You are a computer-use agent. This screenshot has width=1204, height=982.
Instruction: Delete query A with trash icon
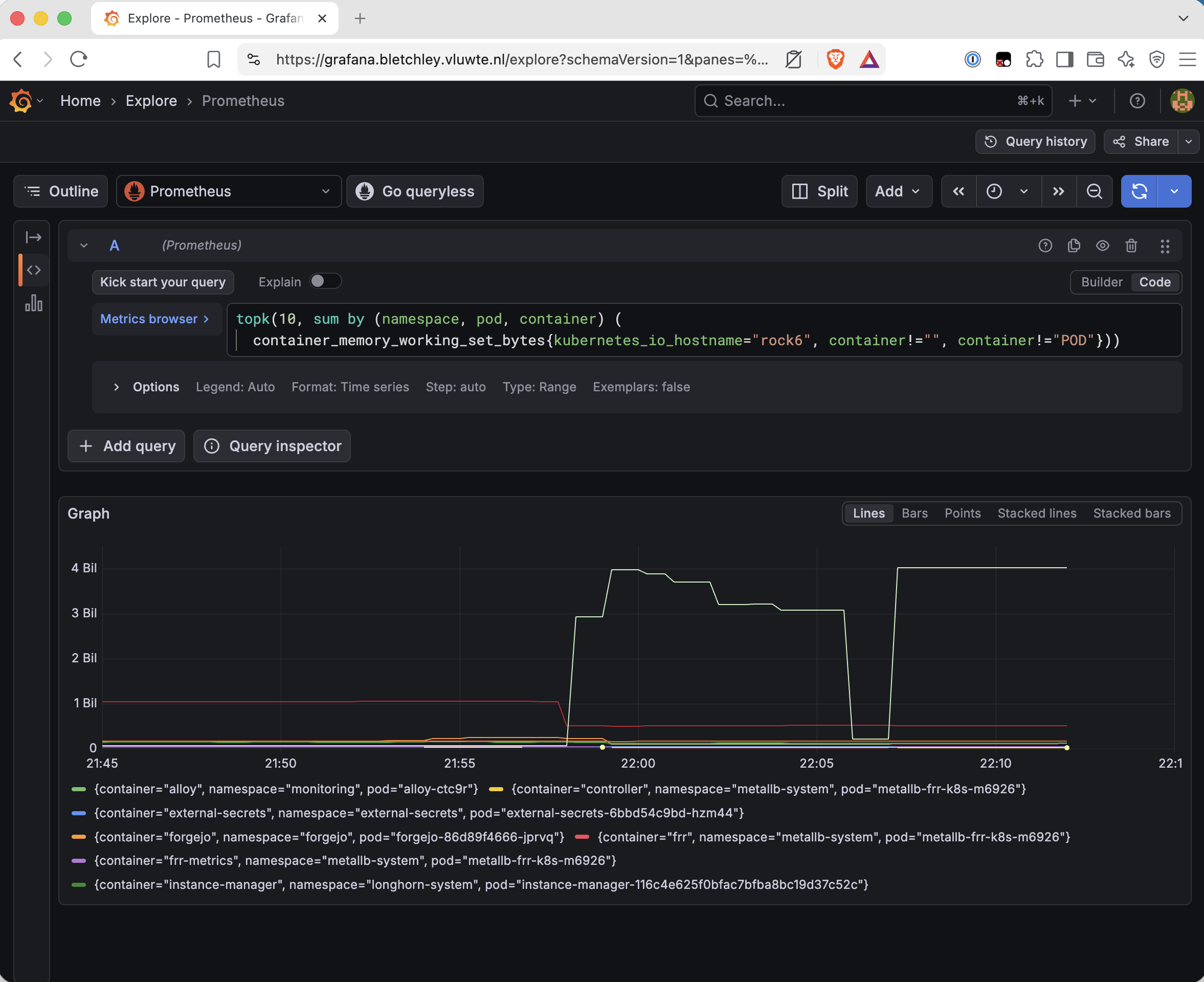[1131, 245]
